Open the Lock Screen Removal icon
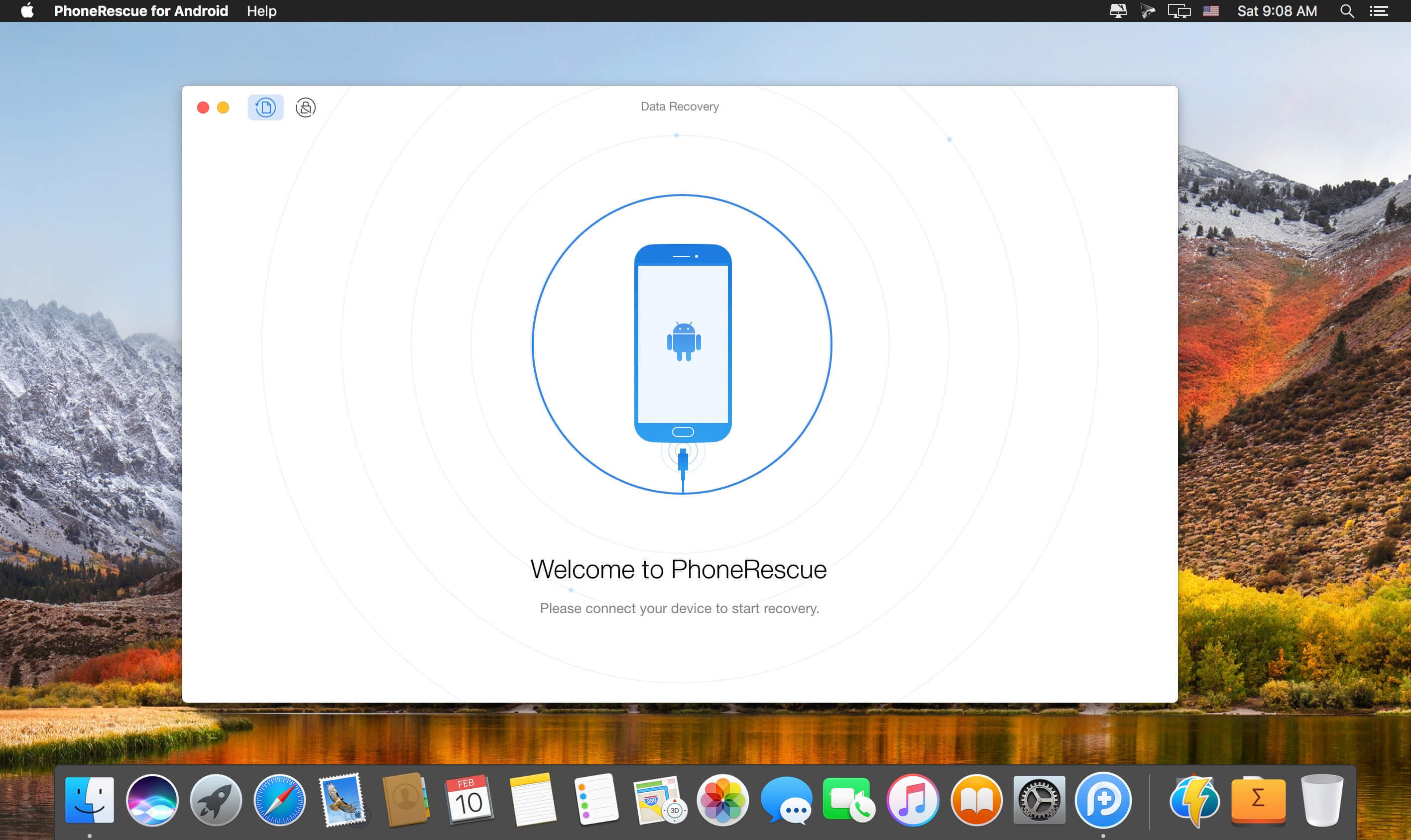 [305, 107]
